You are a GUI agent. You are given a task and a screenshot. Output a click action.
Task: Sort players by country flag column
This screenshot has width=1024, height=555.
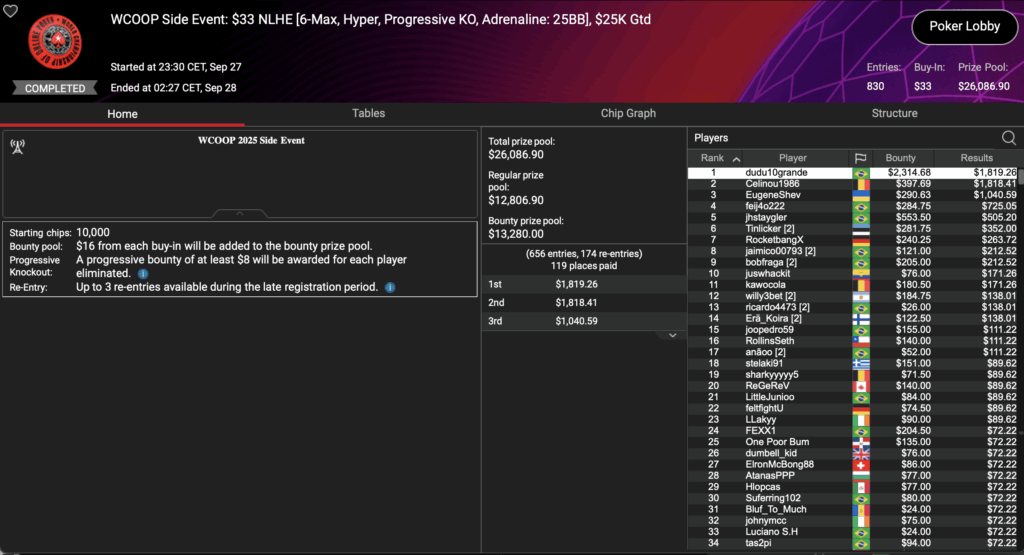click(860, 158)
